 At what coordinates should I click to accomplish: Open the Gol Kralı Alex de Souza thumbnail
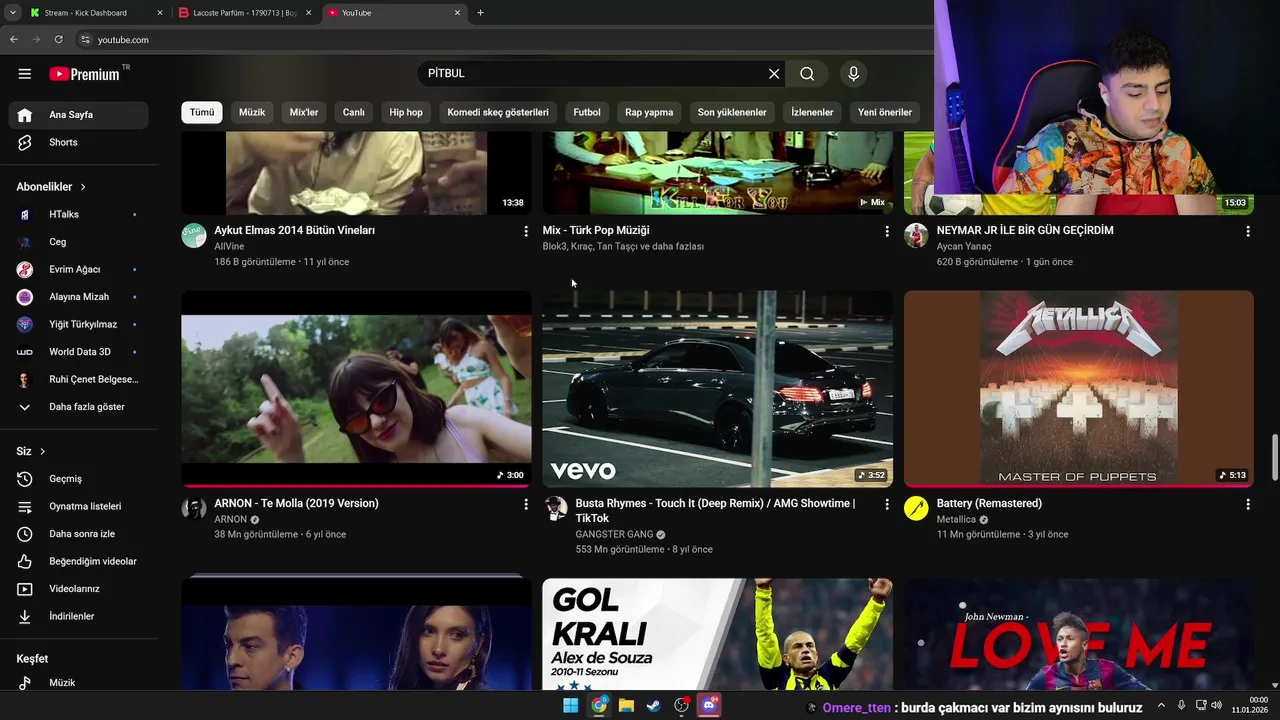pos(717,634)
